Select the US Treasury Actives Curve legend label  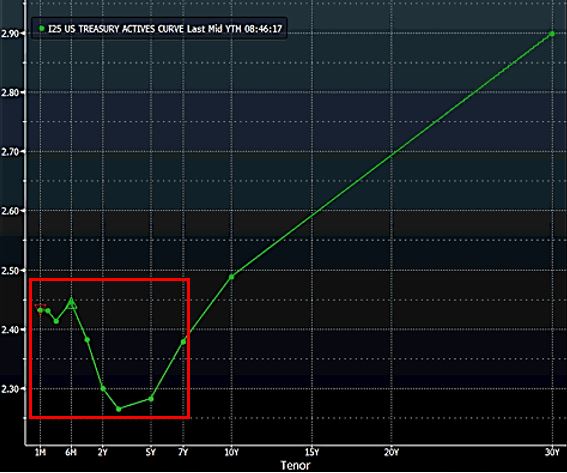click(165, 29)
